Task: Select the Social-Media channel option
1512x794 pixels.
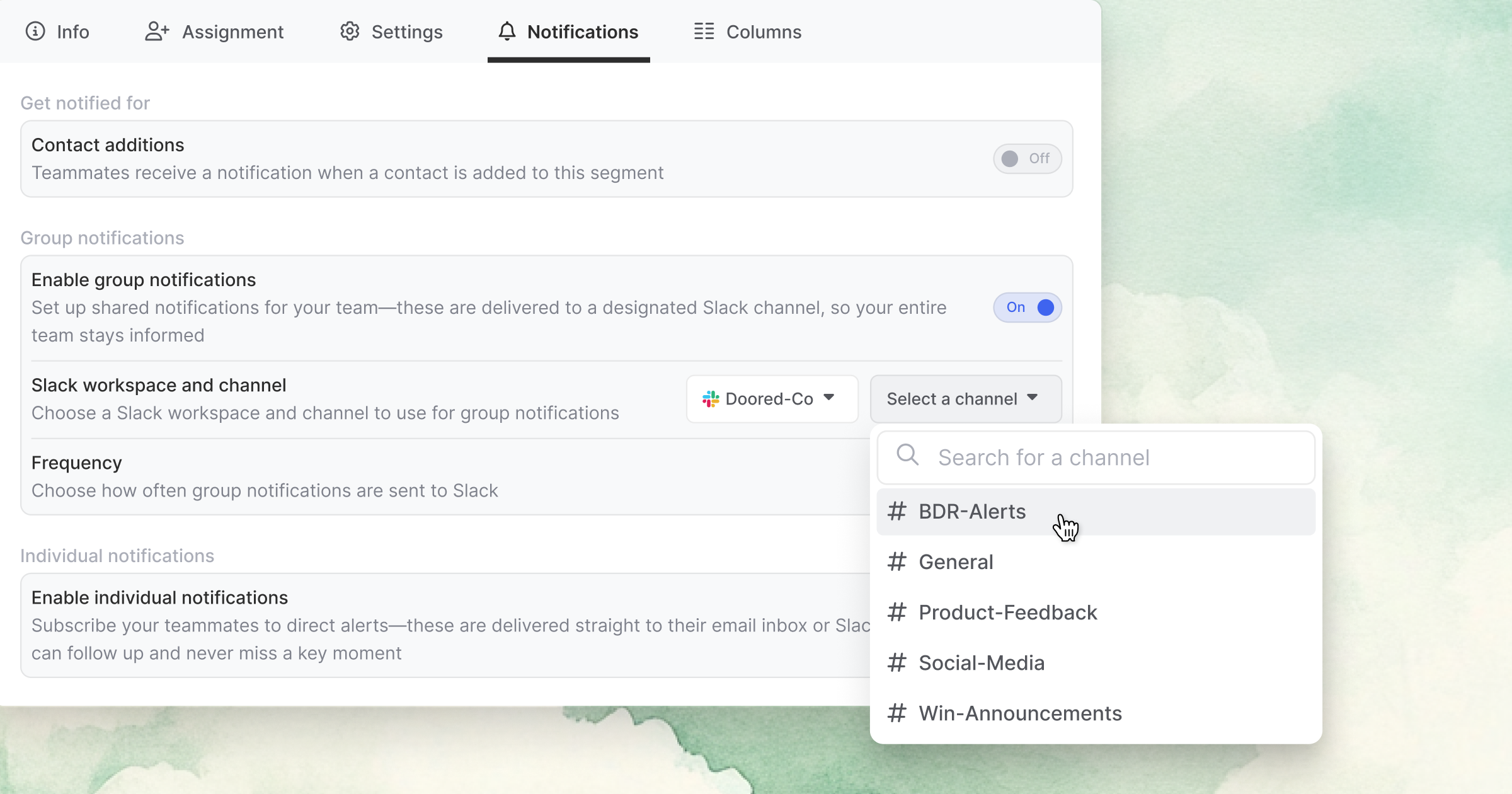Action: coord(981,662)
